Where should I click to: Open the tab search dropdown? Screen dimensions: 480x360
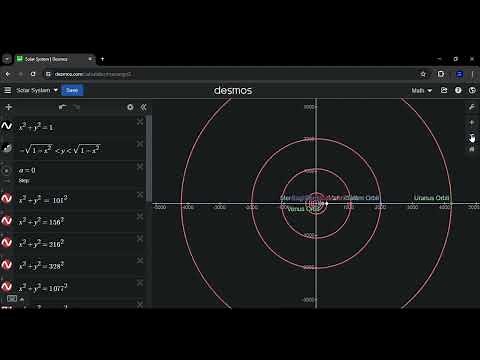click(7, 59)
